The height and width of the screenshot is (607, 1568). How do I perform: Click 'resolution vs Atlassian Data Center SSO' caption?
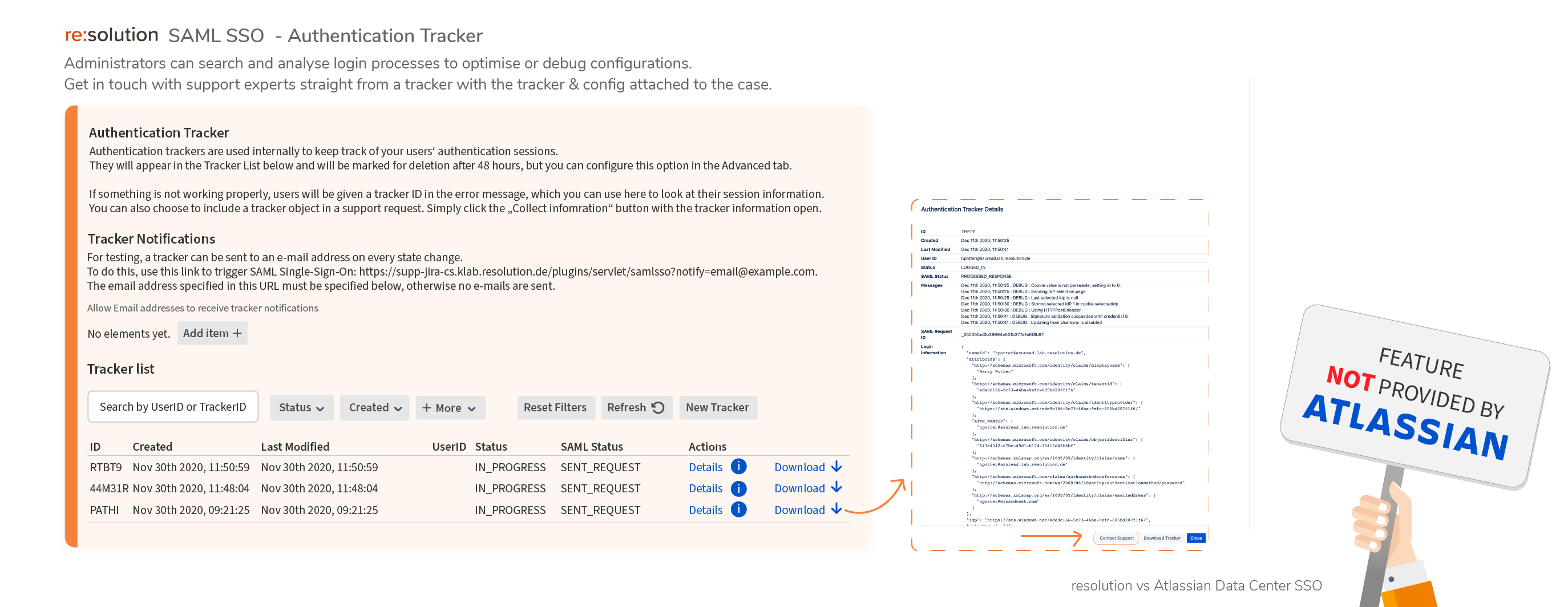[x=1196, y=585]
